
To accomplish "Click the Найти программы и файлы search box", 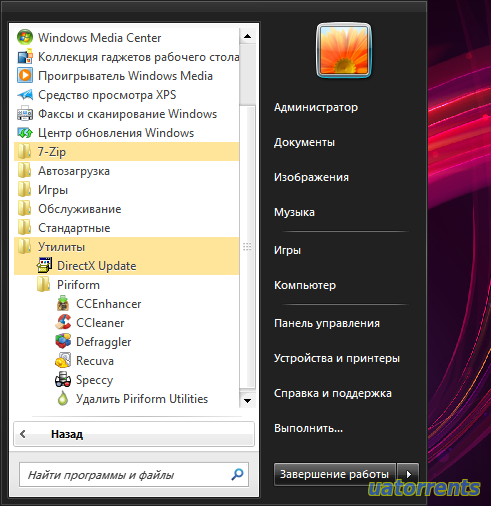I will 134,474.
